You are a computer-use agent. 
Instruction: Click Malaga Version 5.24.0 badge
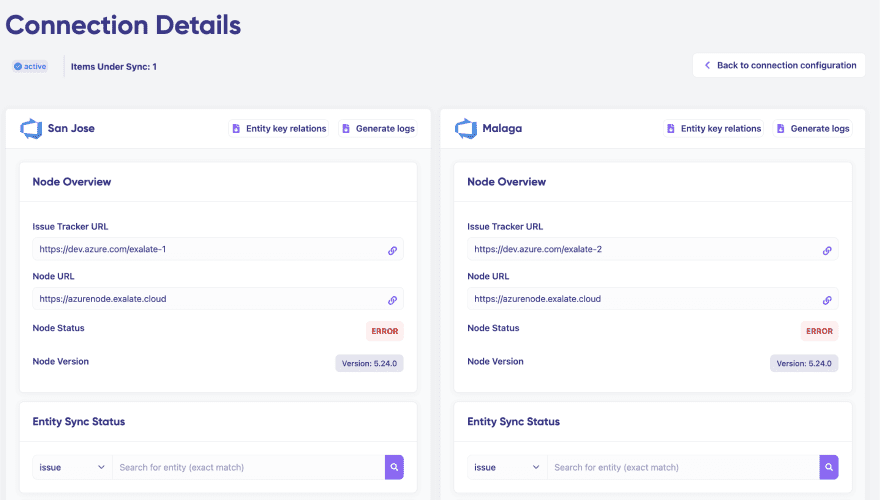(x=804, y=364)
